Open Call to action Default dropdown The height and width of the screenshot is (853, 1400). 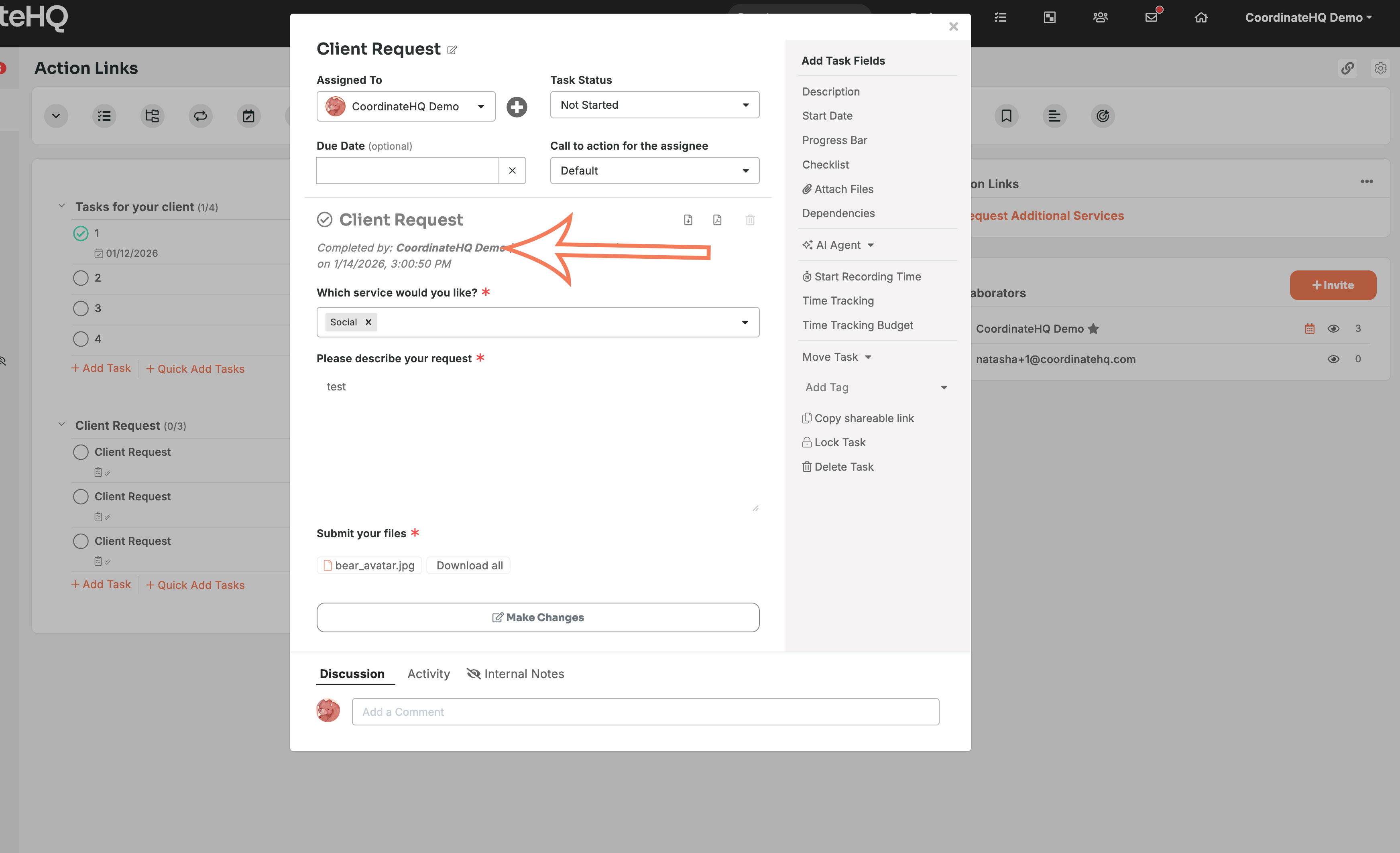click(x=655, y=171)
